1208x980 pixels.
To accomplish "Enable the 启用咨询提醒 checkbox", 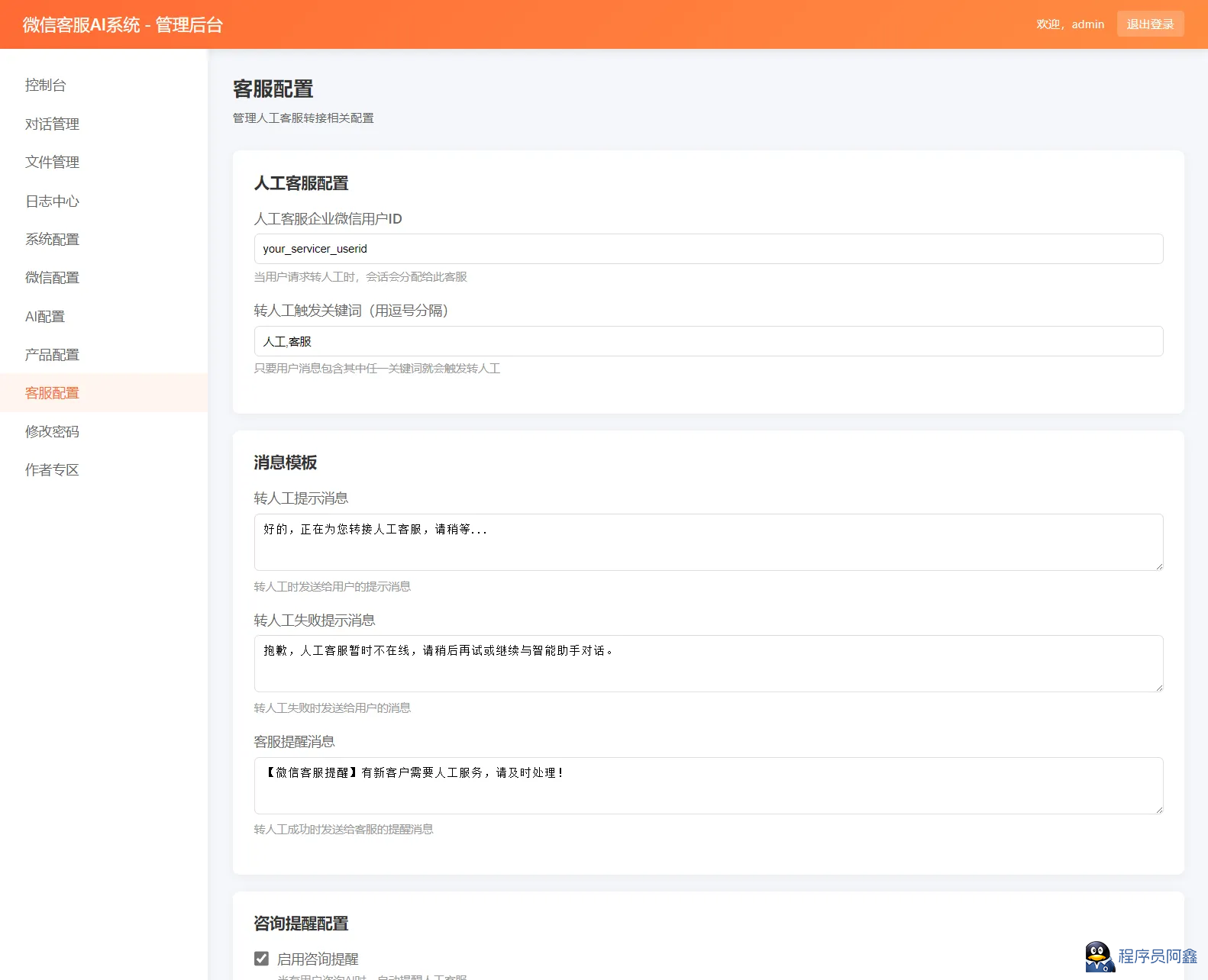I will (x=262, y=959).
